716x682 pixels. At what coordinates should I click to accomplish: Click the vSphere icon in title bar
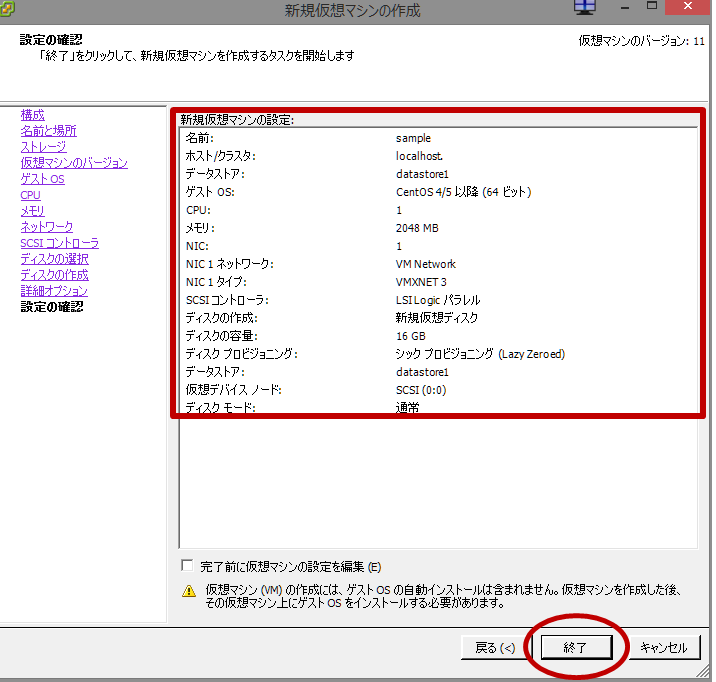pyautogui.click(x=6, y=9)
